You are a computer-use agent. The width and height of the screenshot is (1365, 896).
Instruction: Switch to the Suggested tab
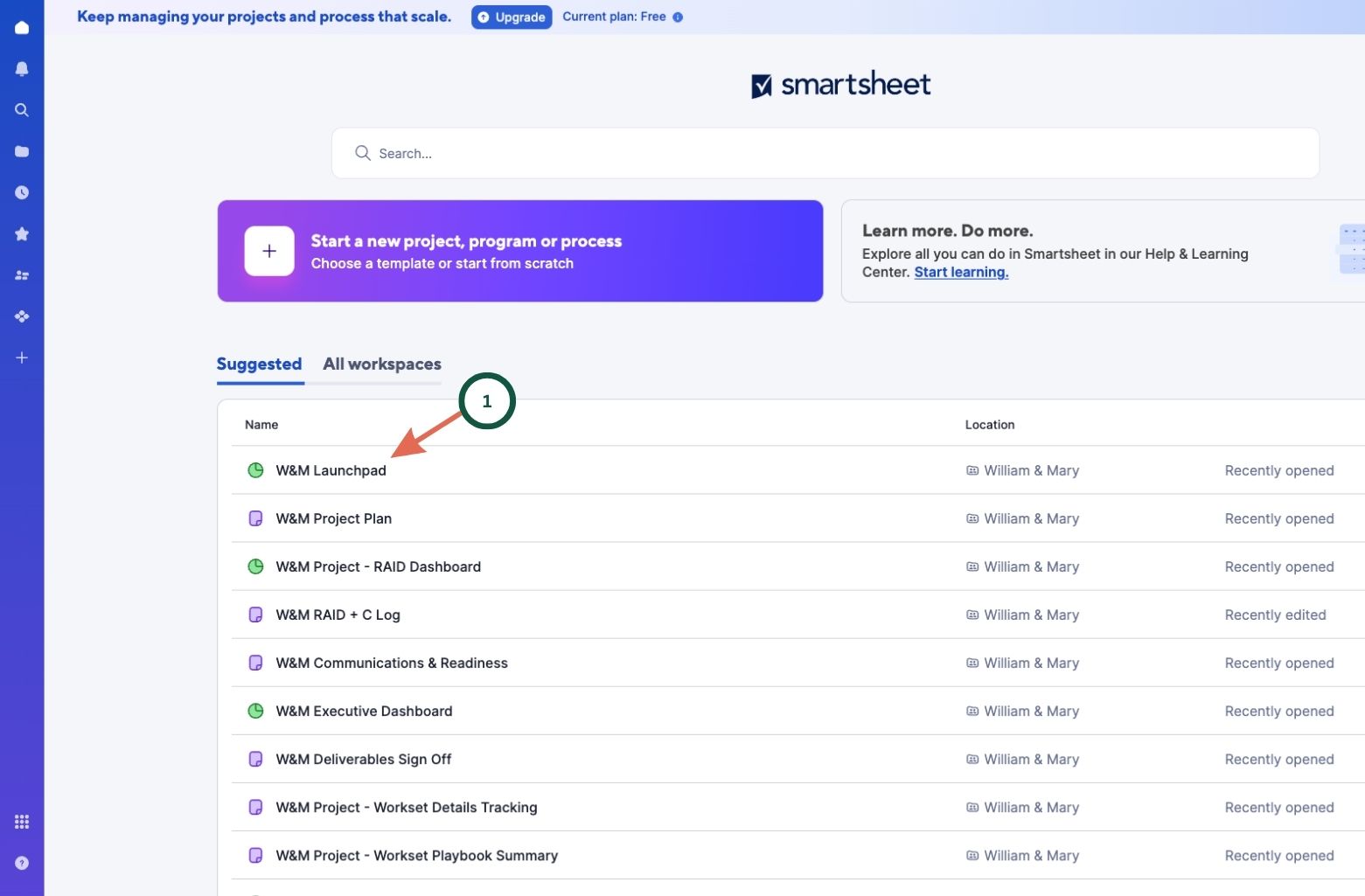click(259, 364)
